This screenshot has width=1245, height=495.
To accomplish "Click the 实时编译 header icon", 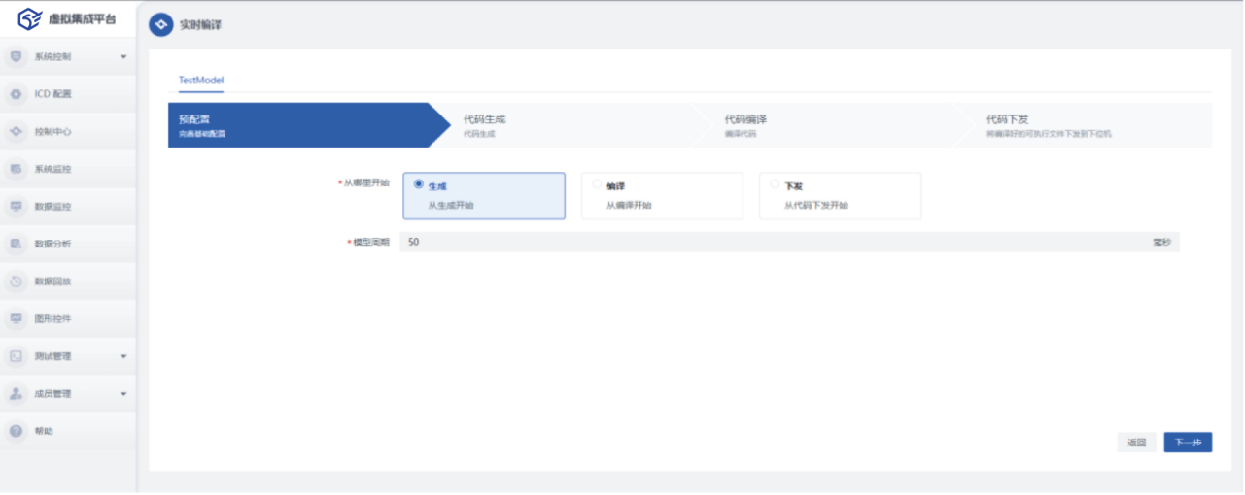I will 162,25.
